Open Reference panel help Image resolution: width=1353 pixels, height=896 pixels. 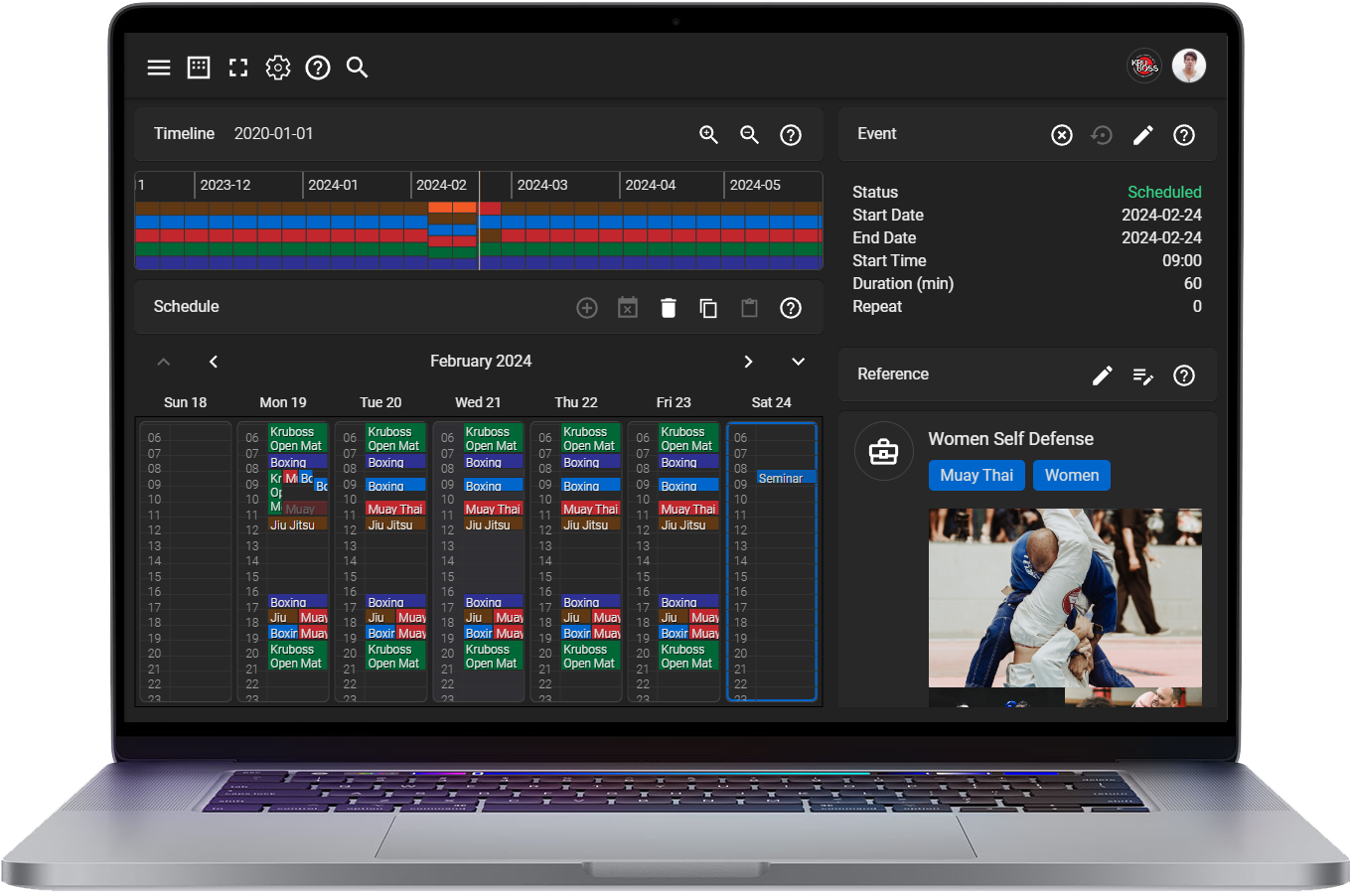(1184, 375)
